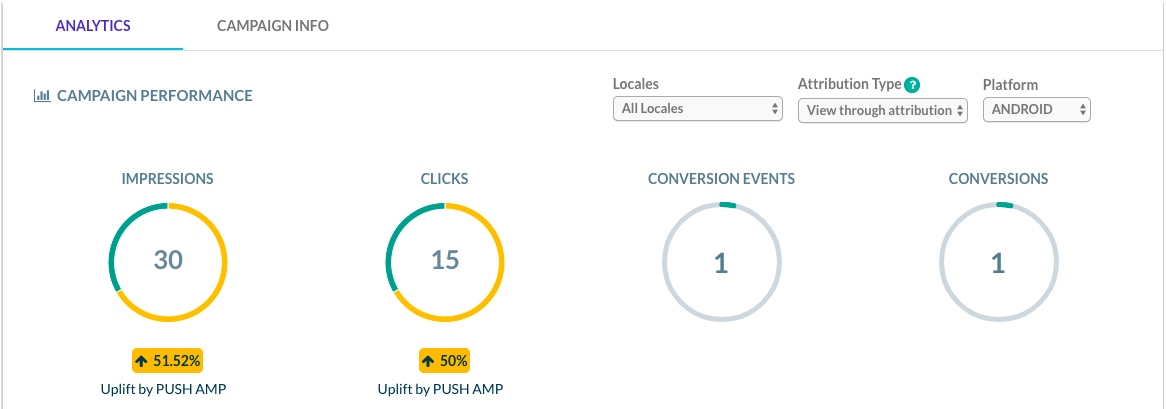This screenshot has height=409, width=1166.
Task: Open the Attribution Type help icon
Action: point(912,85)
